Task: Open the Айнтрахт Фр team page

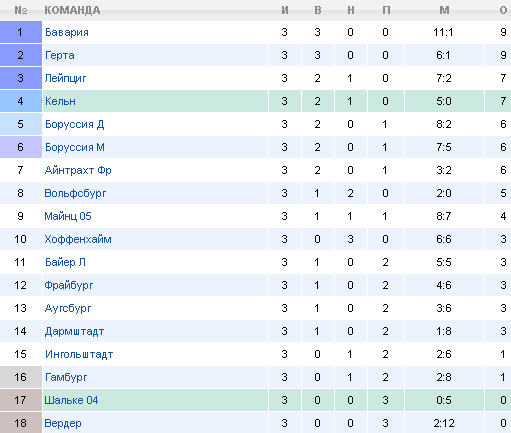Action: [78, 170]
